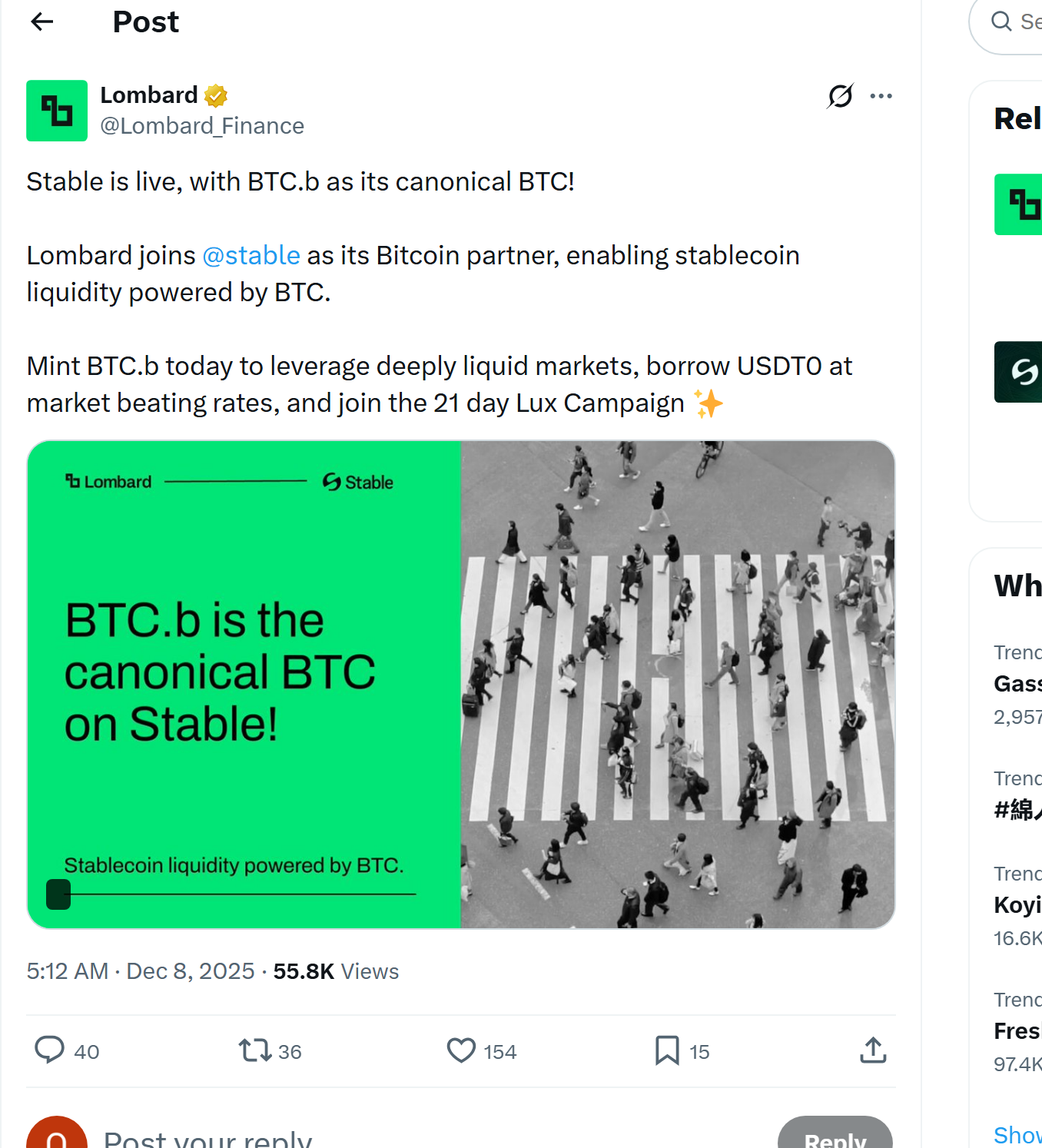Reply to the post via the comment icon
The height and width of the screenshot is (1148, 1042).
coord(50,1050)
